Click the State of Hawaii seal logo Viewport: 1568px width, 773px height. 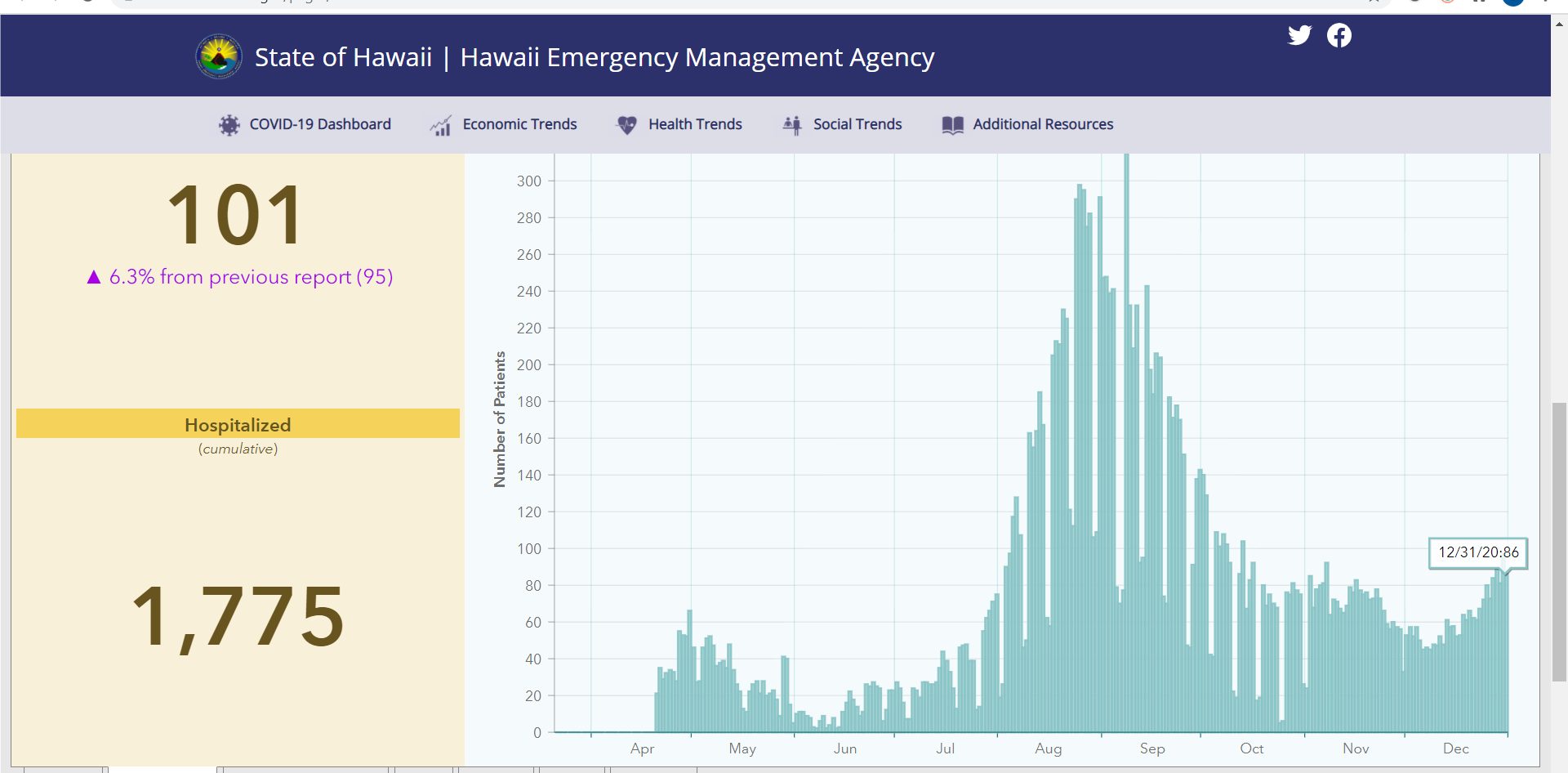tap(219, 56)
